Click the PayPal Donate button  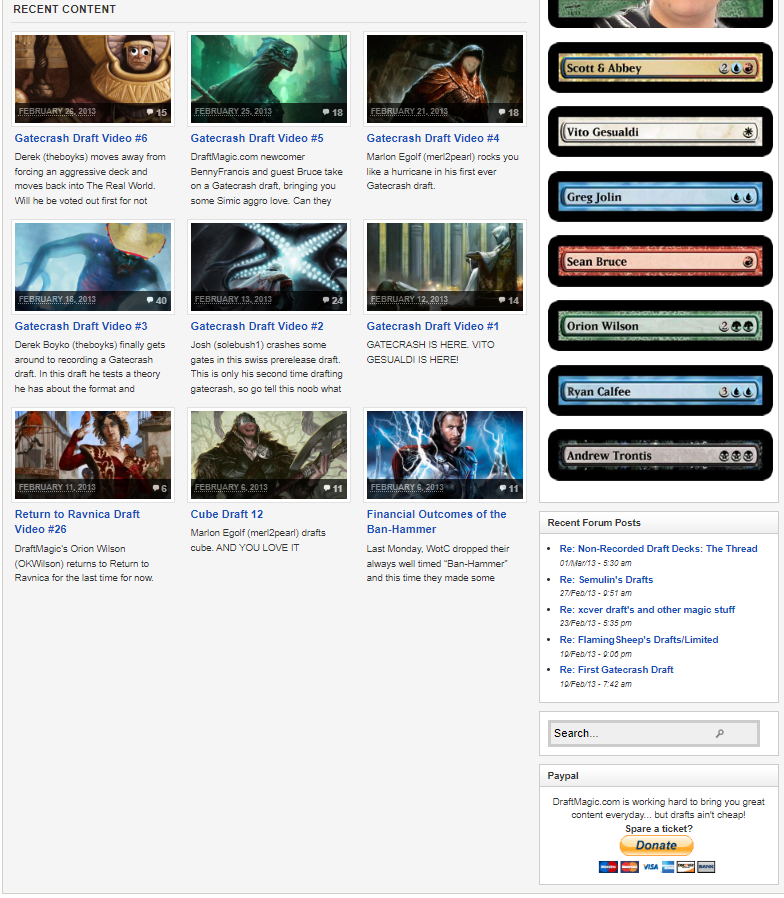pos(656,845)
